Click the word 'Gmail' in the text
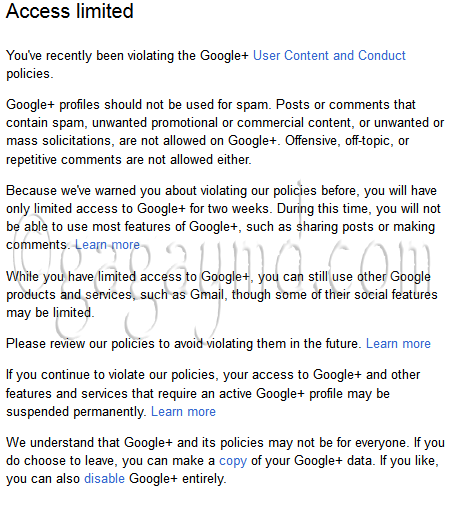 click(x=206, y=295)
